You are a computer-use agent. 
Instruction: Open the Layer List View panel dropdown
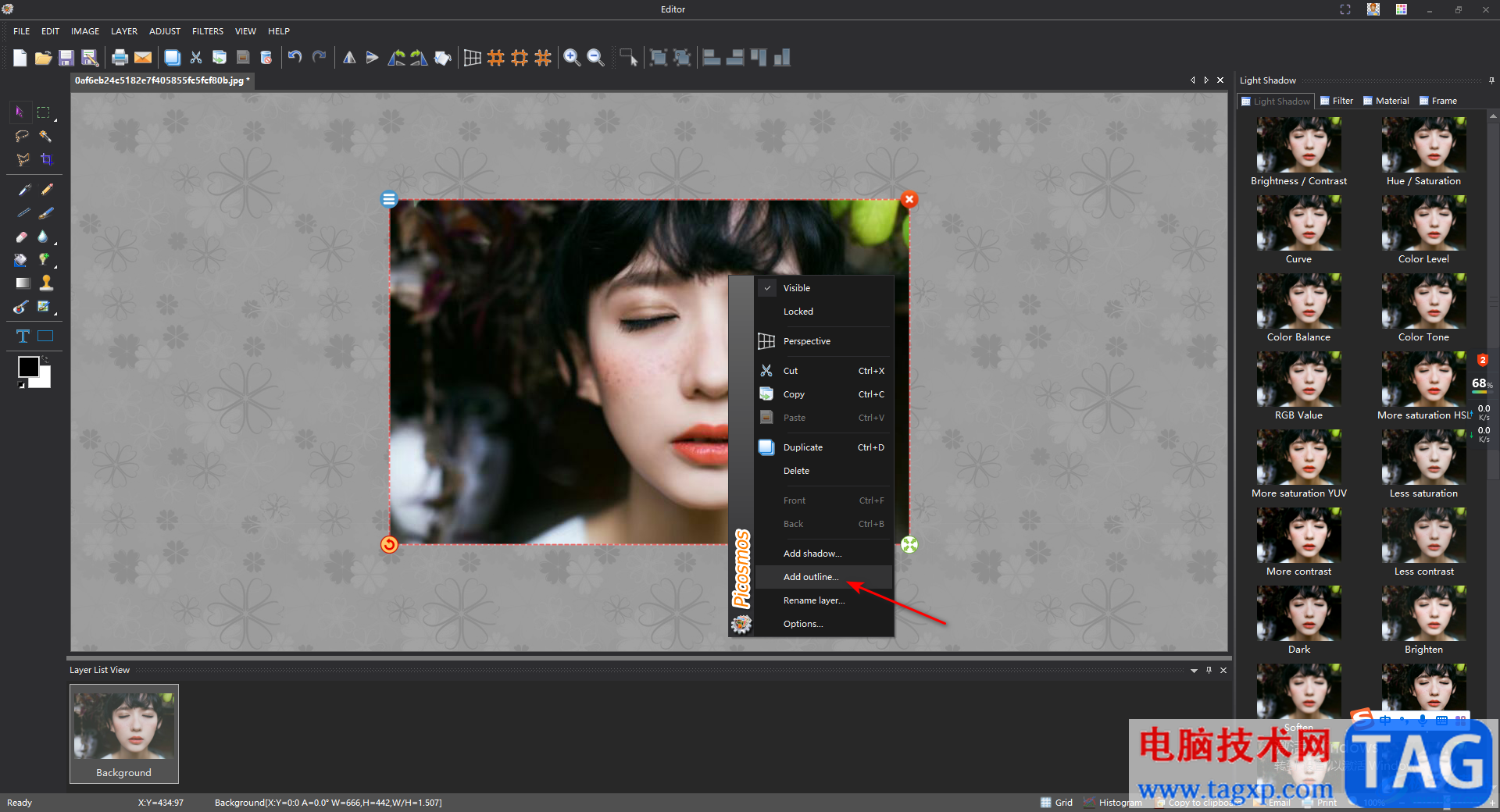tap(1194, 671)
